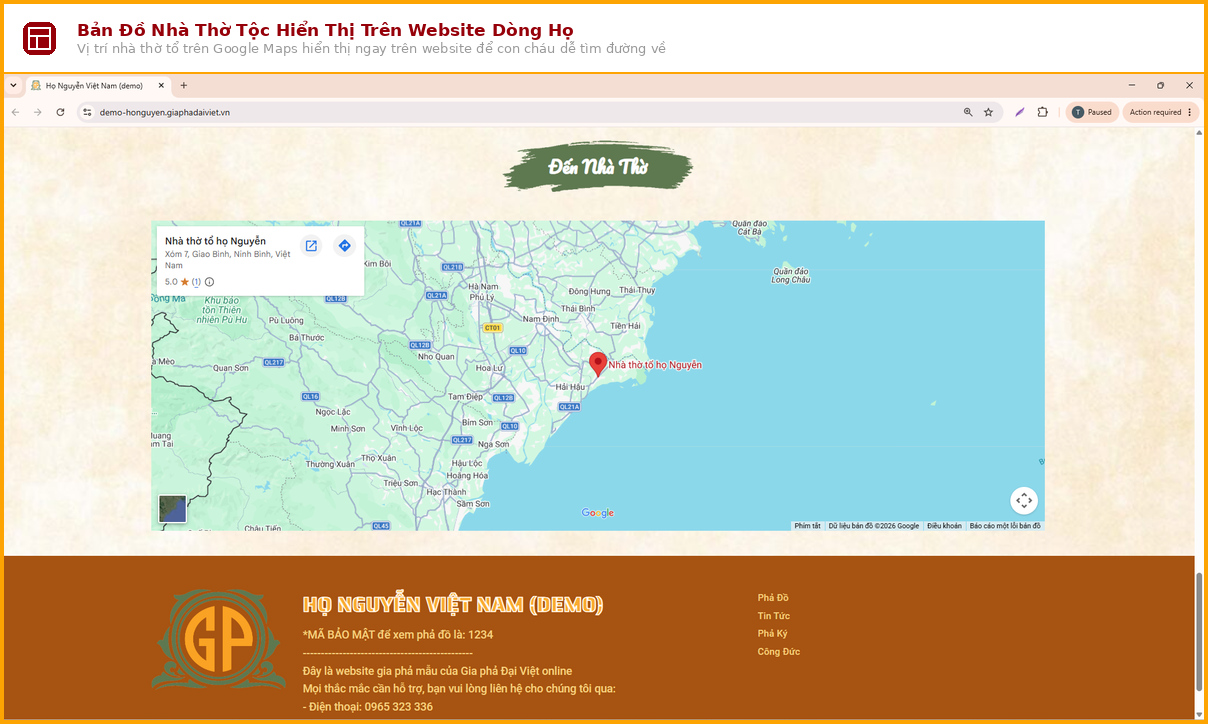
Task: Click the purple pen extension icon
Action: [x=1020, y=112]
